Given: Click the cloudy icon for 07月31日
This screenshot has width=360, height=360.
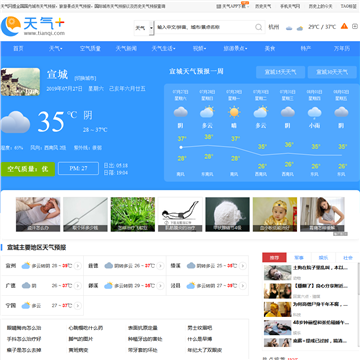Looking at the screenshot, I should (288, 112).
